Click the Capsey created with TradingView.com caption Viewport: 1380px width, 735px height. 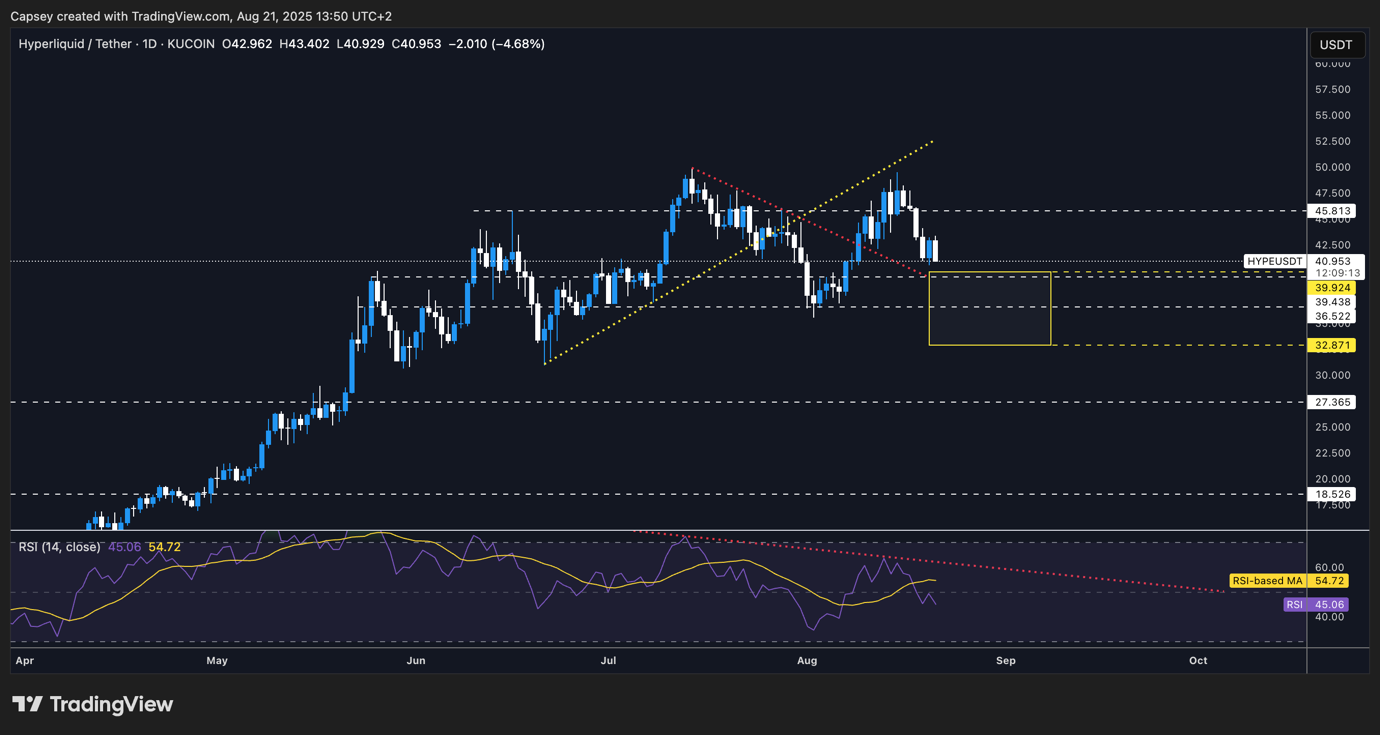(x=201, y=16)
